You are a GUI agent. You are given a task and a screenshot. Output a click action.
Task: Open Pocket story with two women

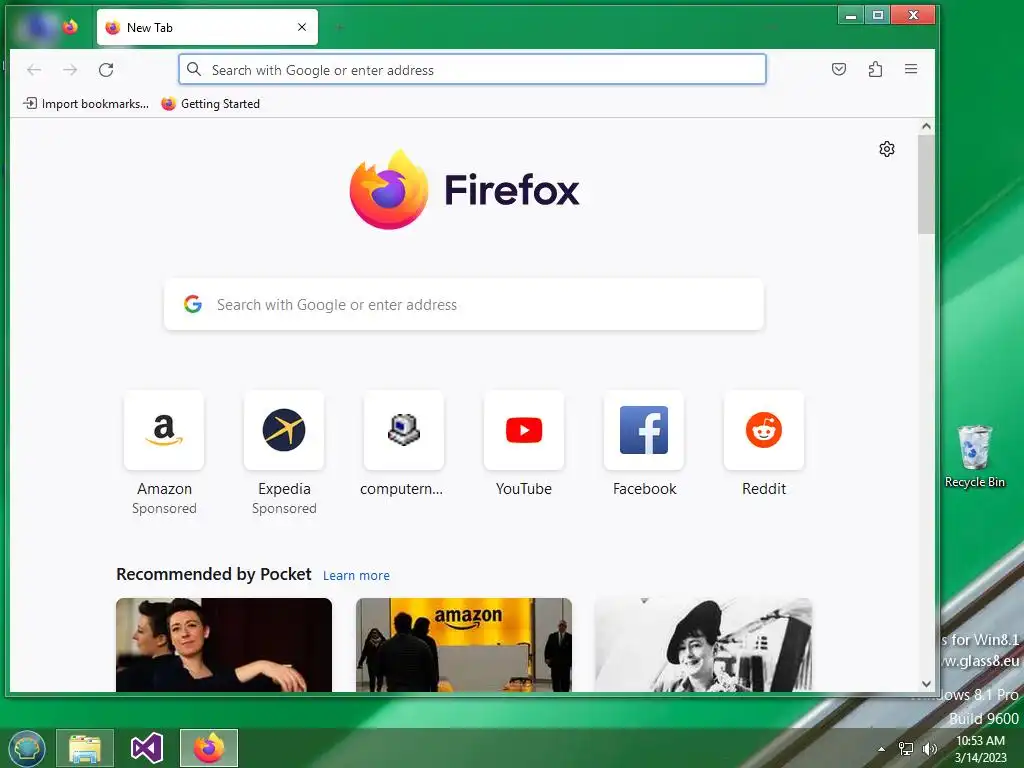(x=224, y=645)
